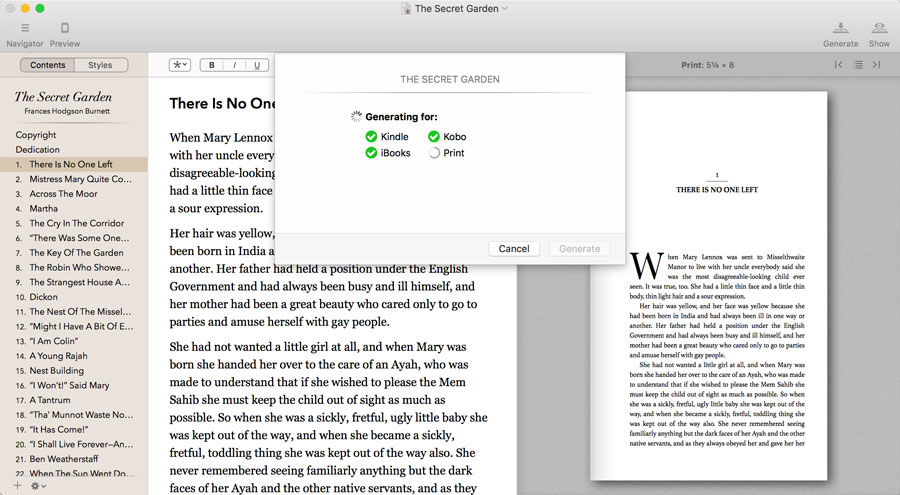Go to first page in preview
The height and width of the screenshot is (495, 900).
839,65
